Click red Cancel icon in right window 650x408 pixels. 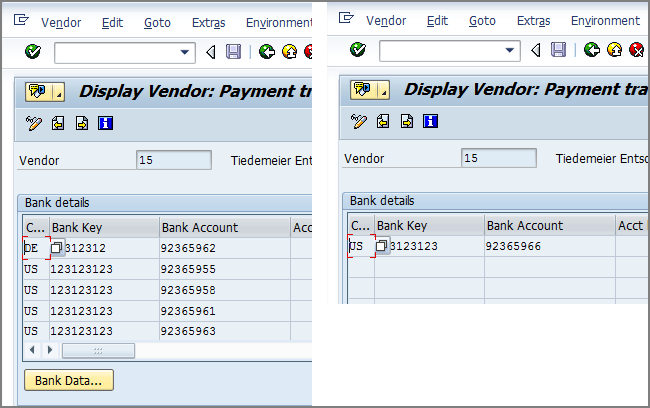[x=636, y=50]
